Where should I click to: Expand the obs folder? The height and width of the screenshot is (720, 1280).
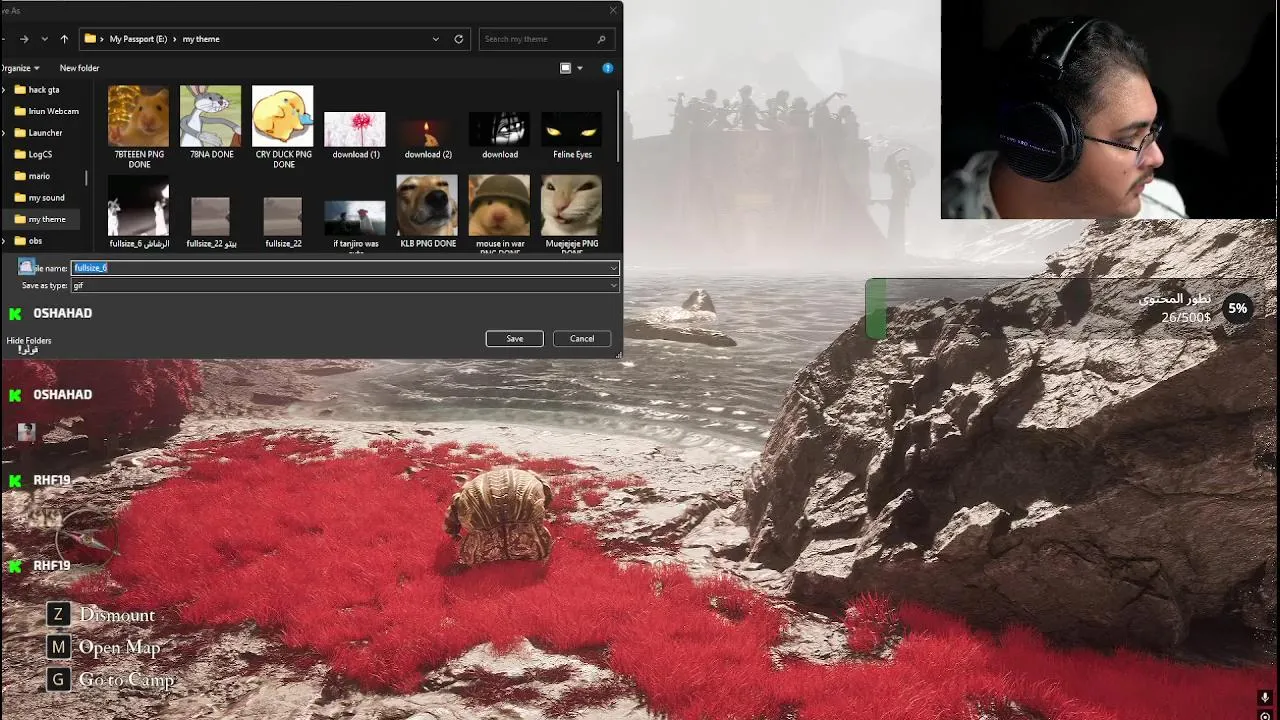click(x=4, y=240)
